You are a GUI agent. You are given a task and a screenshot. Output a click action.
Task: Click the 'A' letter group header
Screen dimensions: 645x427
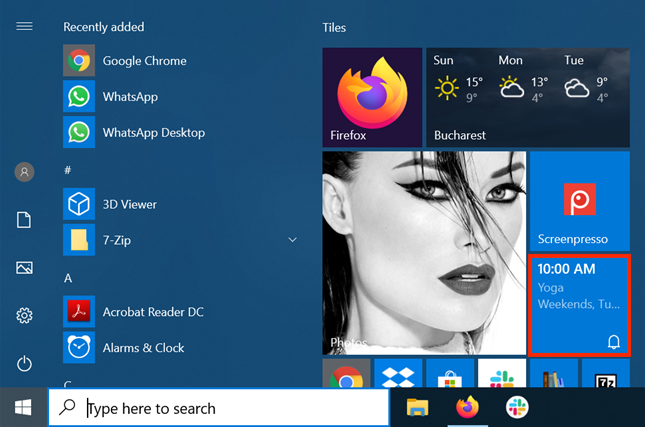click(68, 278)
